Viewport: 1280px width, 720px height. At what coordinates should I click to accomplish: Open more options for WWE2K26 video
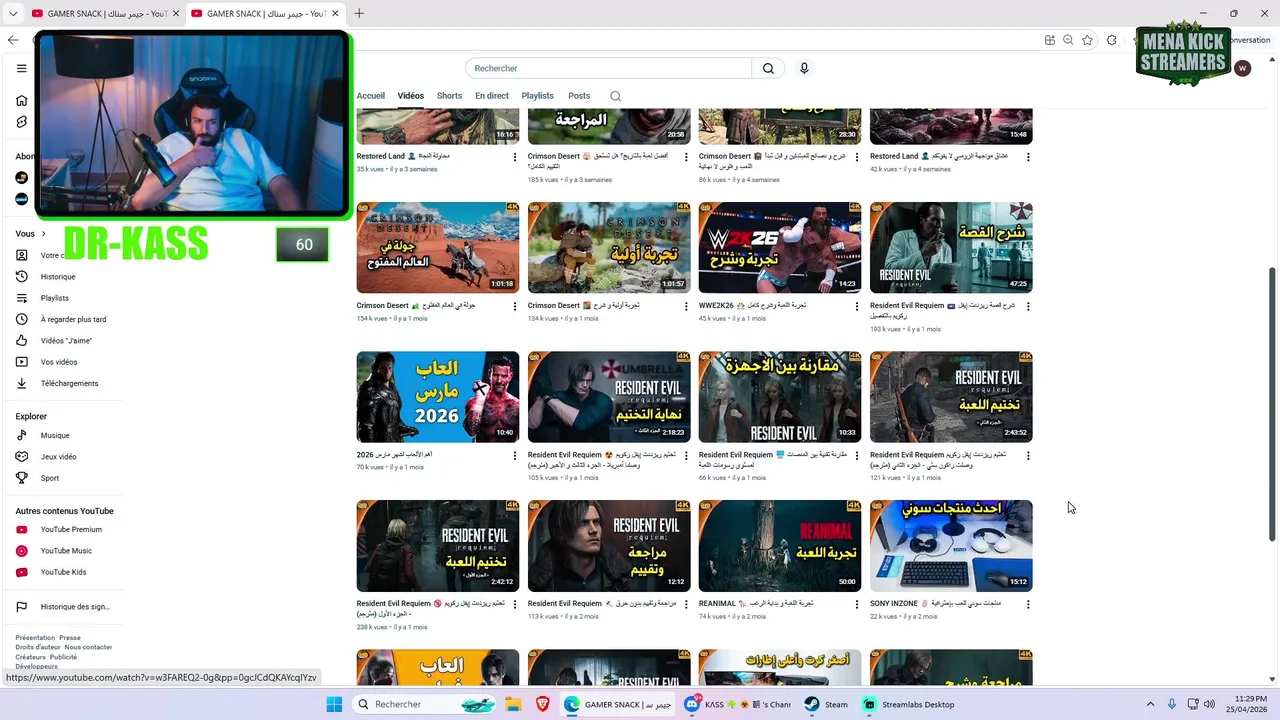point(857,306)
